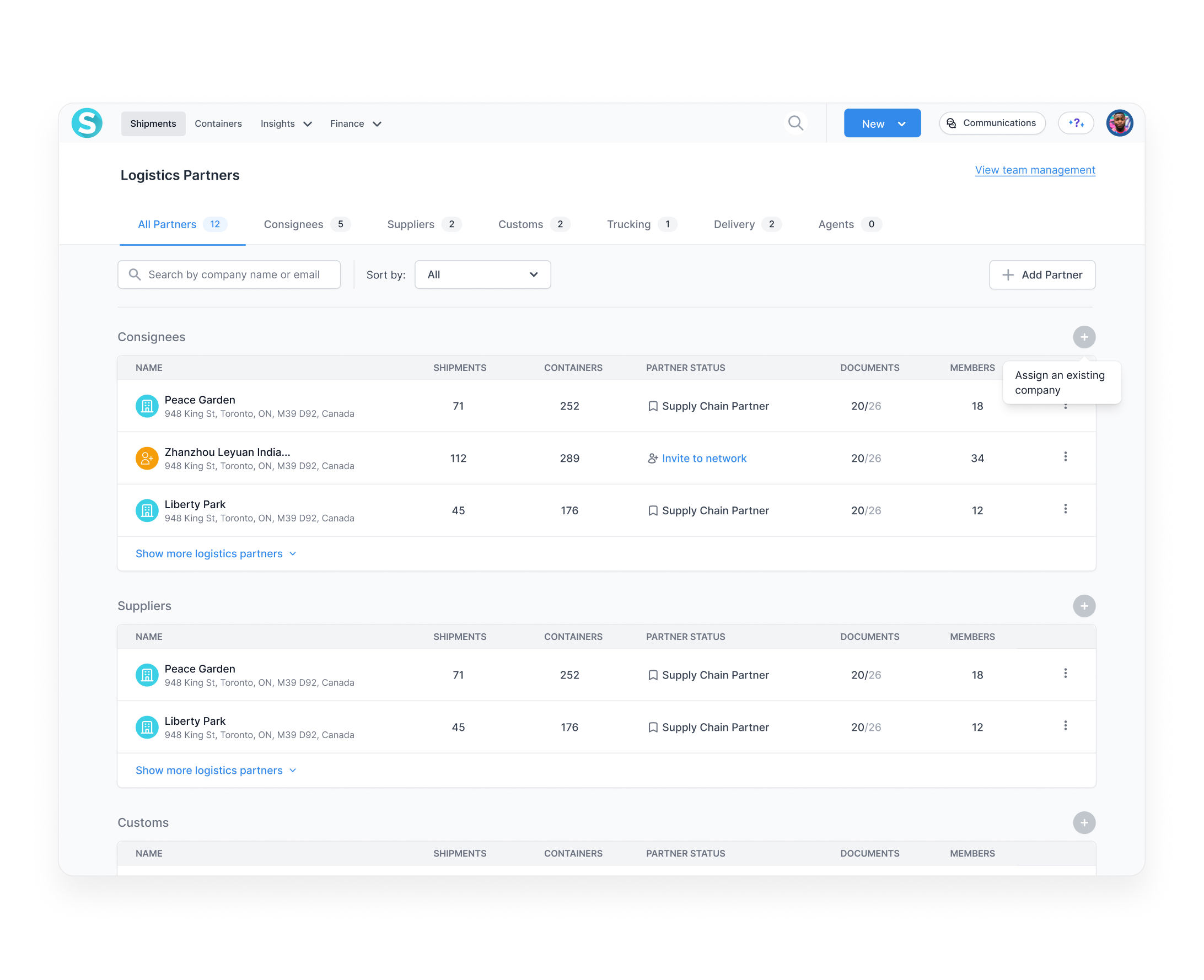1204x980 pixels.
Task: Switch to the Customs tab
Action: point(534,224)
